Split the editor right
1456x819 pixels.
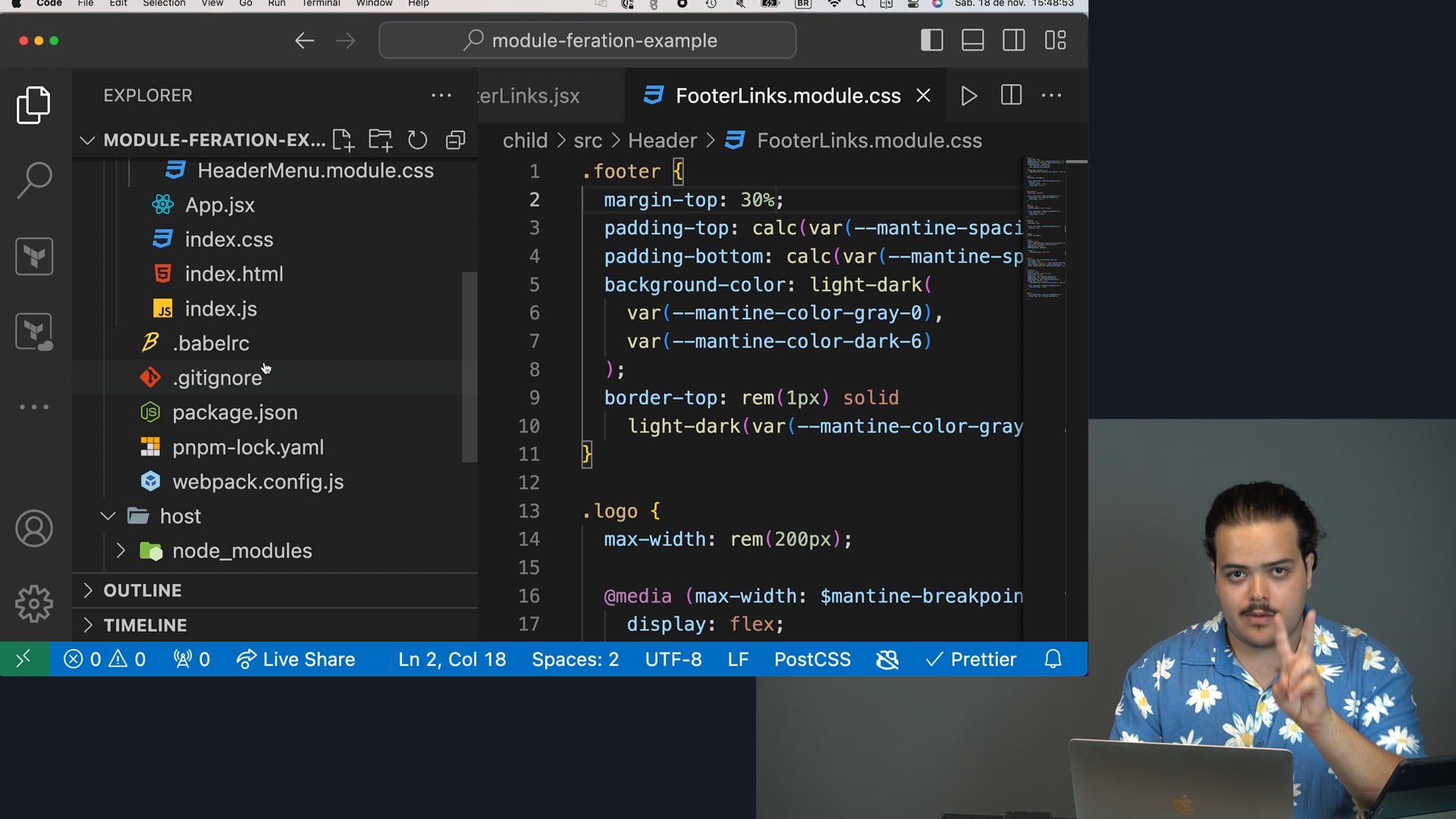tap(1011, 96)
